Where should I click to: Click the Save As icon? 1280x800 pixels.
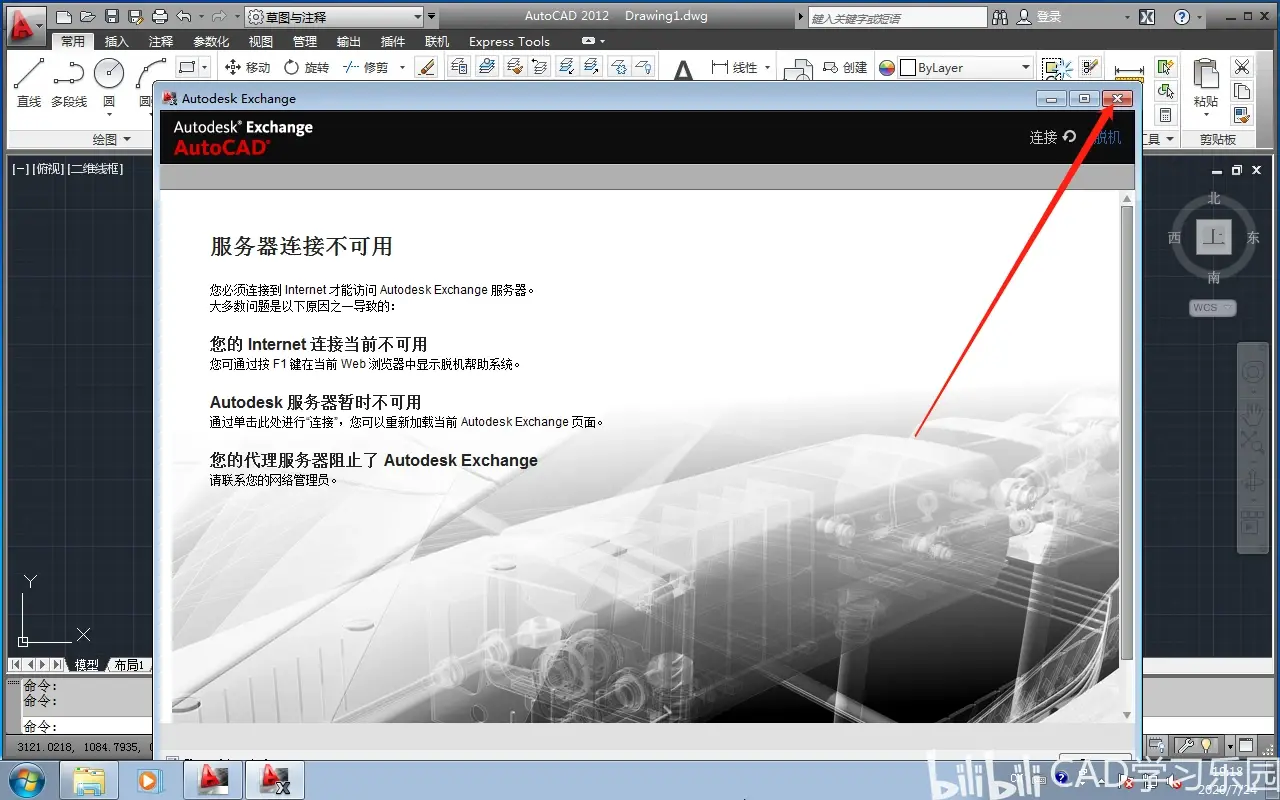(x=135, y=17)
